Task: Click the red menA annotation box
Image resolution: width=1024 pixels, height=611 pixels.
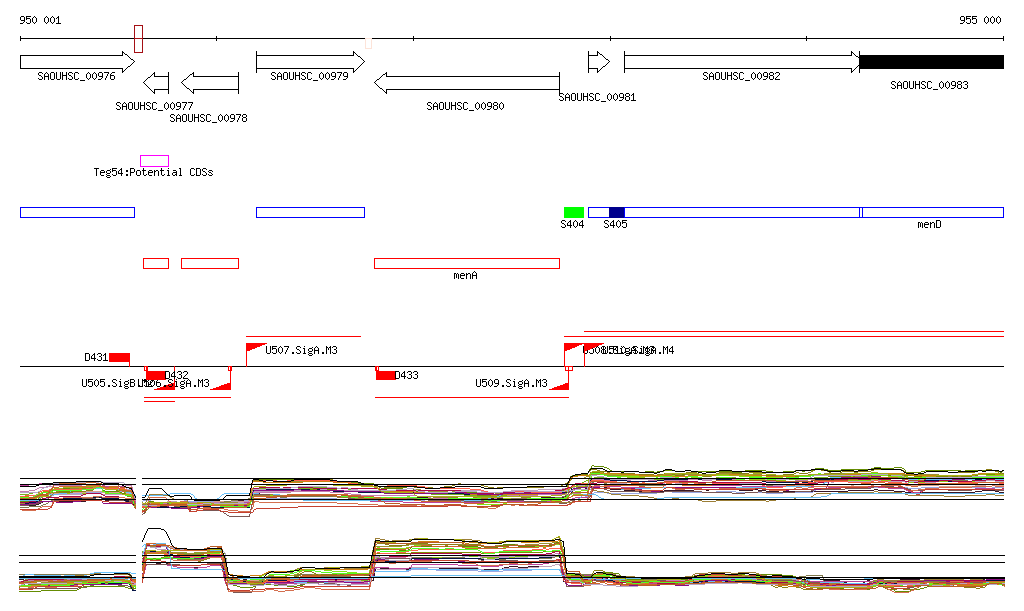Action: 466,263
